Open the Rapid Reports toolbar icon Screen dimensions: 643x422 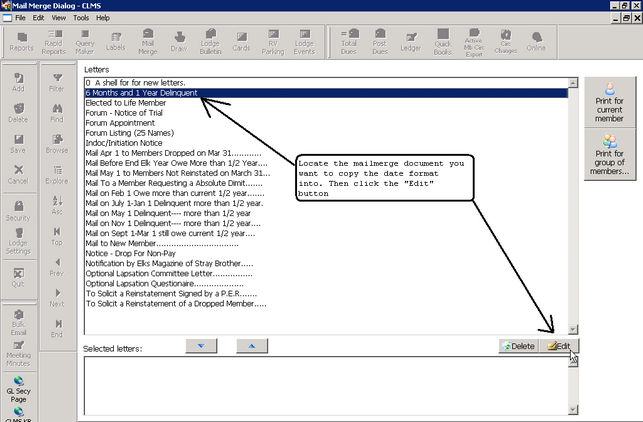(53, 42)
